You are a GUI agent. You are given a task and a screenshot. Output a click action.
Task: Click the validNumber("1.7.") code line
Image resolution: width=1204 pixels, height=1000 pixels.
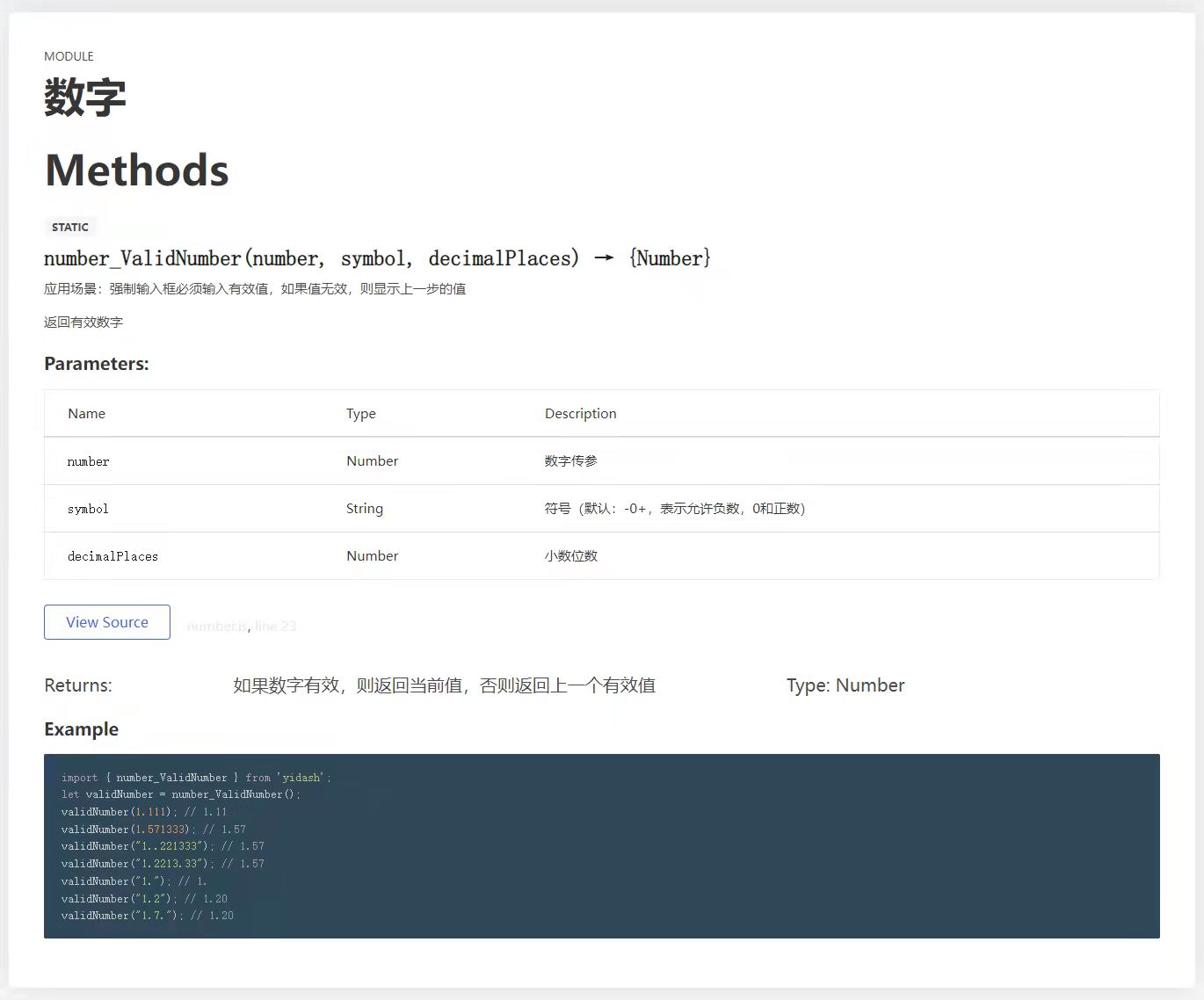point(148,916)
